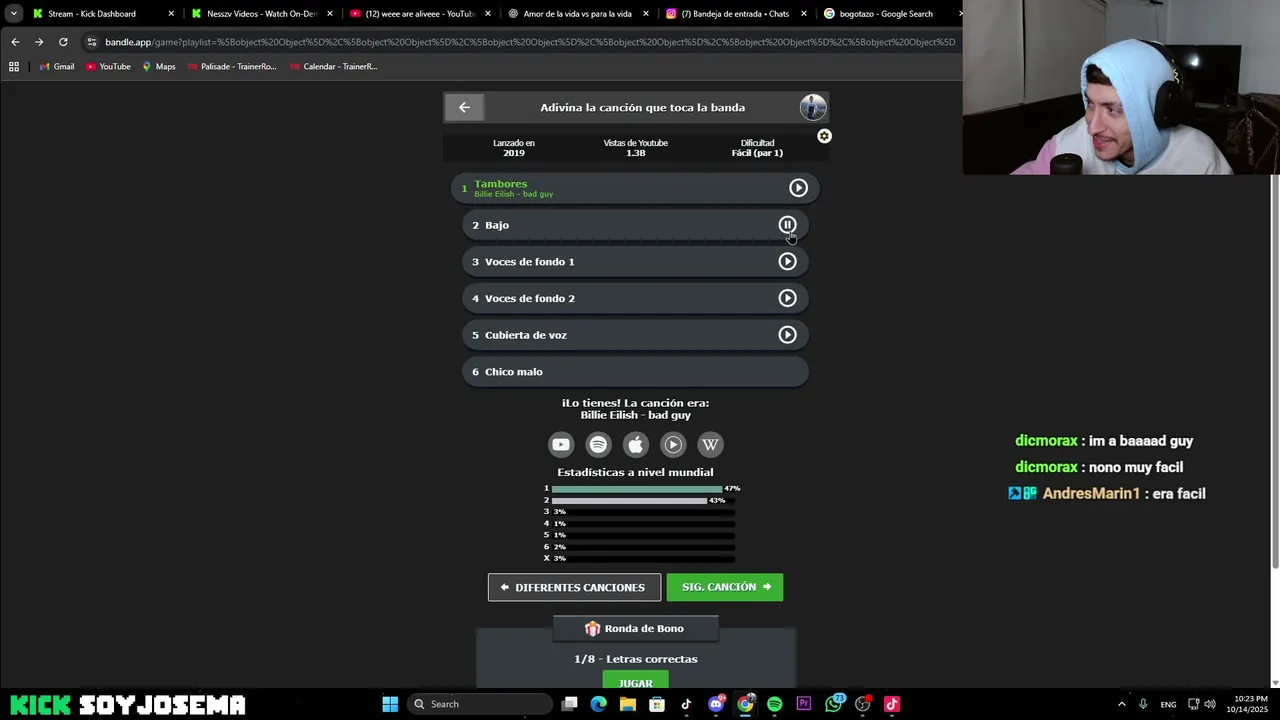Play the Tambores track

(x=798, y=188)
